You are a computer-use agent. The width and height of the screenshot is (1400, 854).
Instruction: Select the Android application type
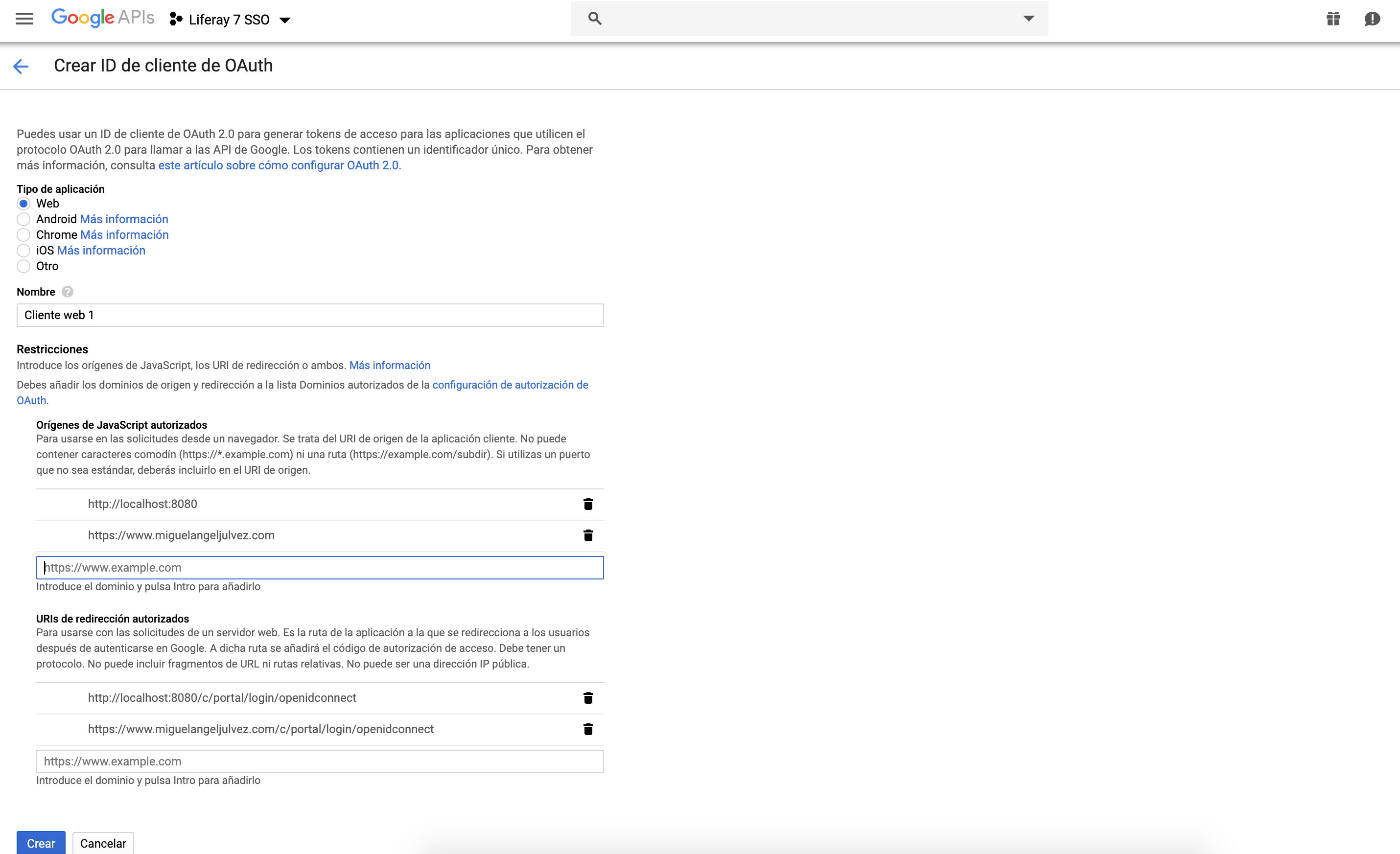pyautogui.click(x=23, y=219)
